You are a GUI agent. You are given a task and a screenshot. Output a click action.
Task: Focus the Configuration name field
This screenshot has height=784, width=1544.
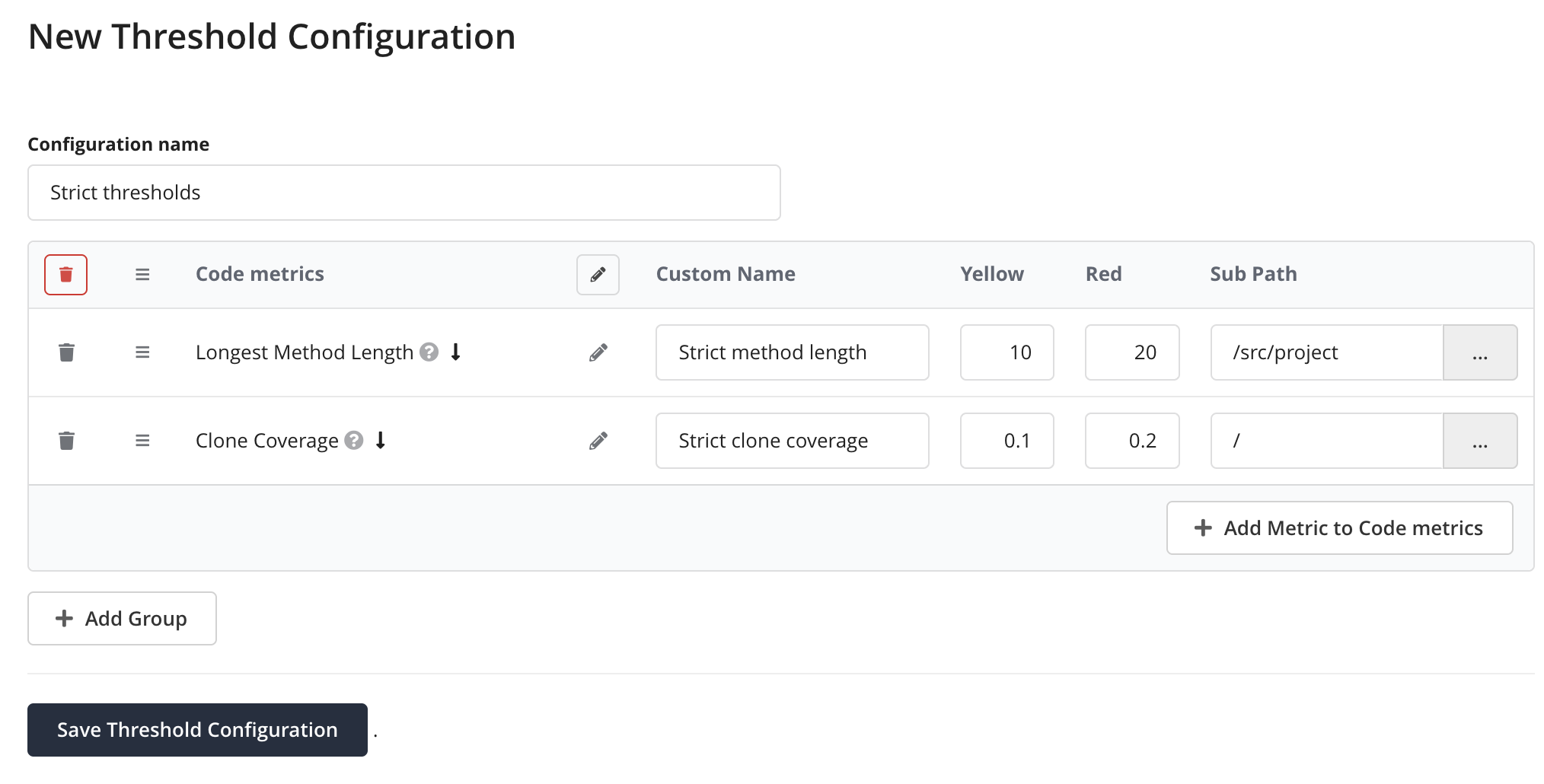pyautogui.click(x=404, y=193)
